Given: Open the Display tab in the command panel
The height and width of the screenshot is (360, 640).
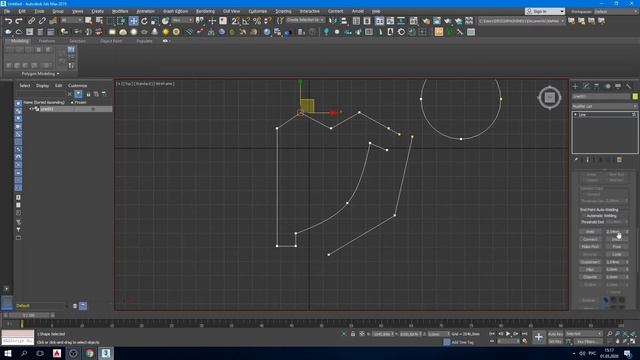Looking at the screenshot, I should [x=618, y=86].
